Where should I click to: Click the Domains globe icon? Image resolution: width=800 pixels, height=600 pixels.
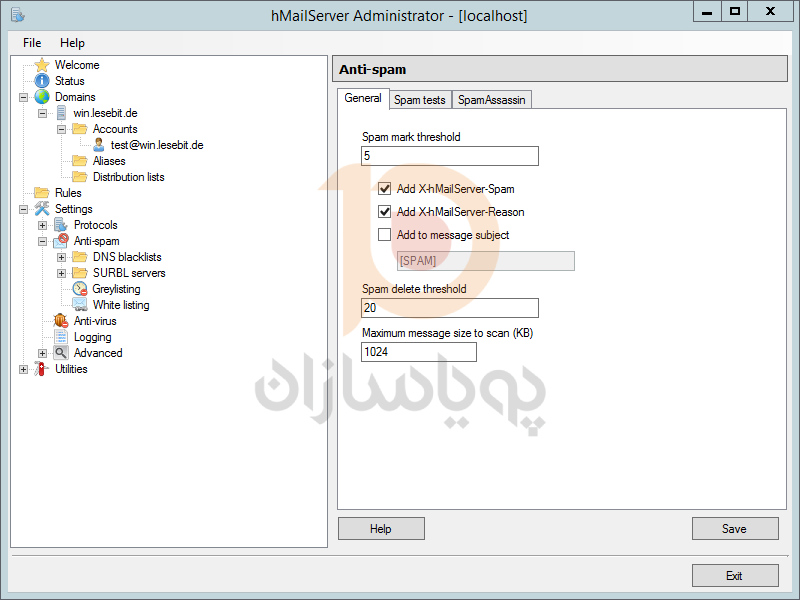(x=42, y=97)
